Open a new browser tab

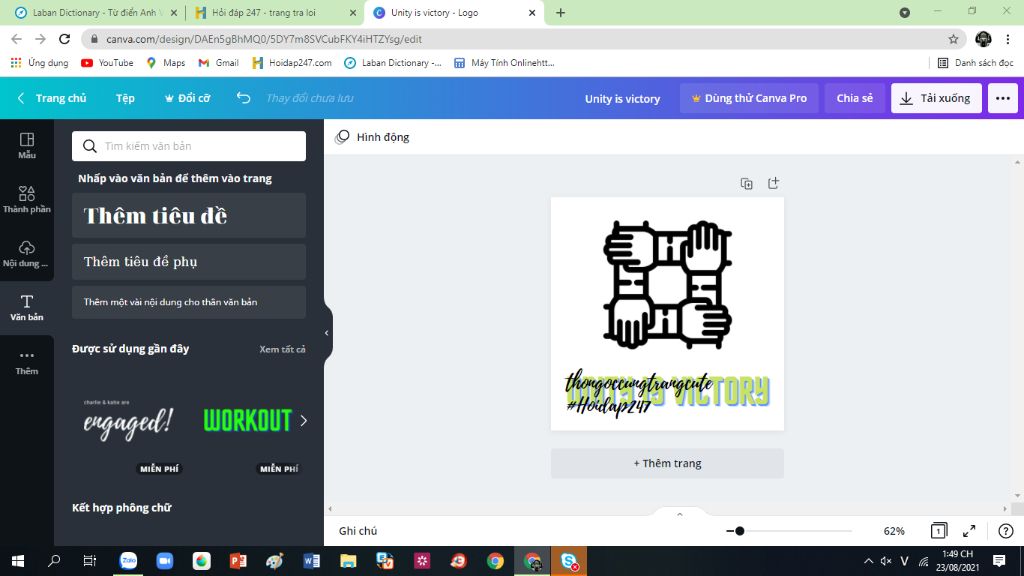pos(560,12)
